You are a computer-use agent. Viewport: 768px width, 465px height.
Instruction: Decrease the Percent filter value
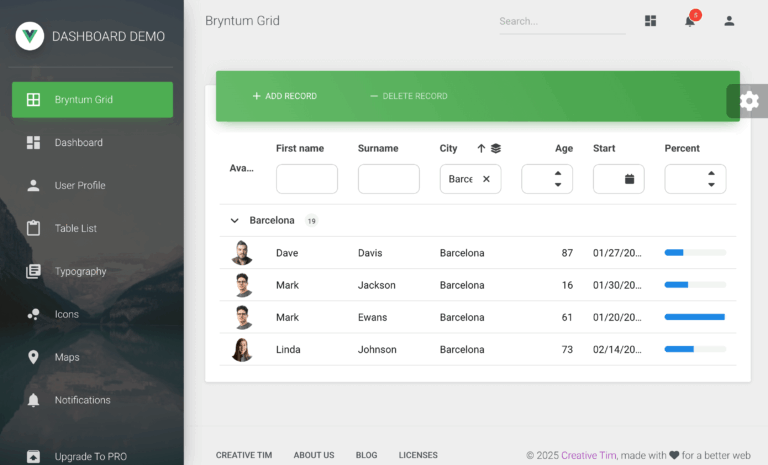point(711,185)
